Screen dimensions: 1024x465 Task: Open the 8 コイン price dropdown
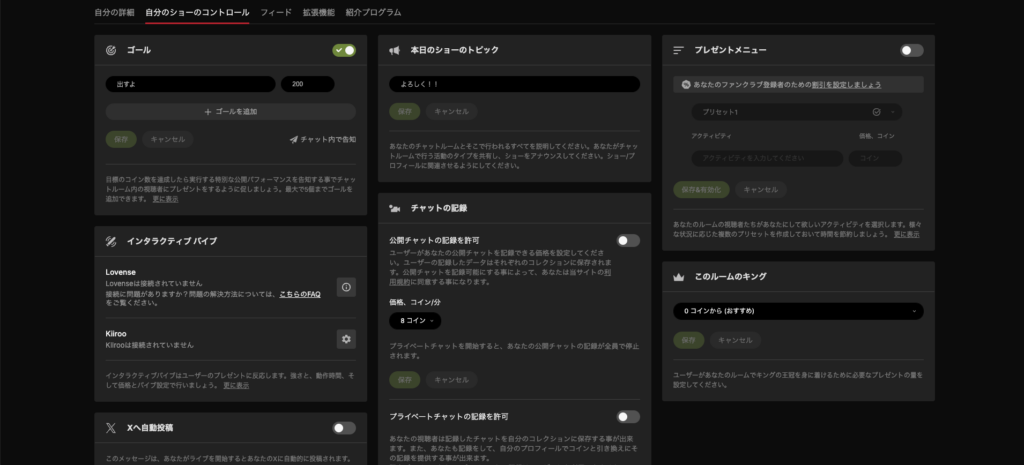coord(413,321)
